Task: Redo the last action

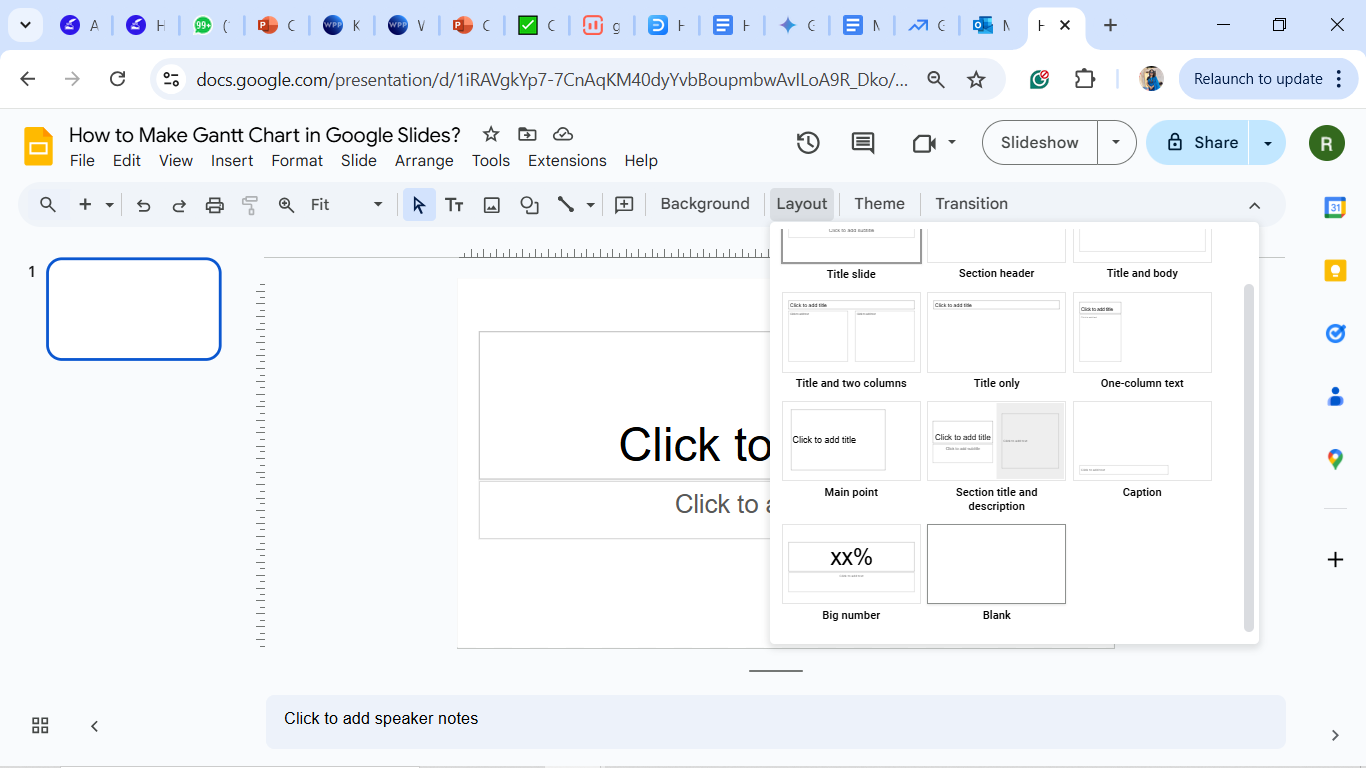Action: click(x=179, y=205)
